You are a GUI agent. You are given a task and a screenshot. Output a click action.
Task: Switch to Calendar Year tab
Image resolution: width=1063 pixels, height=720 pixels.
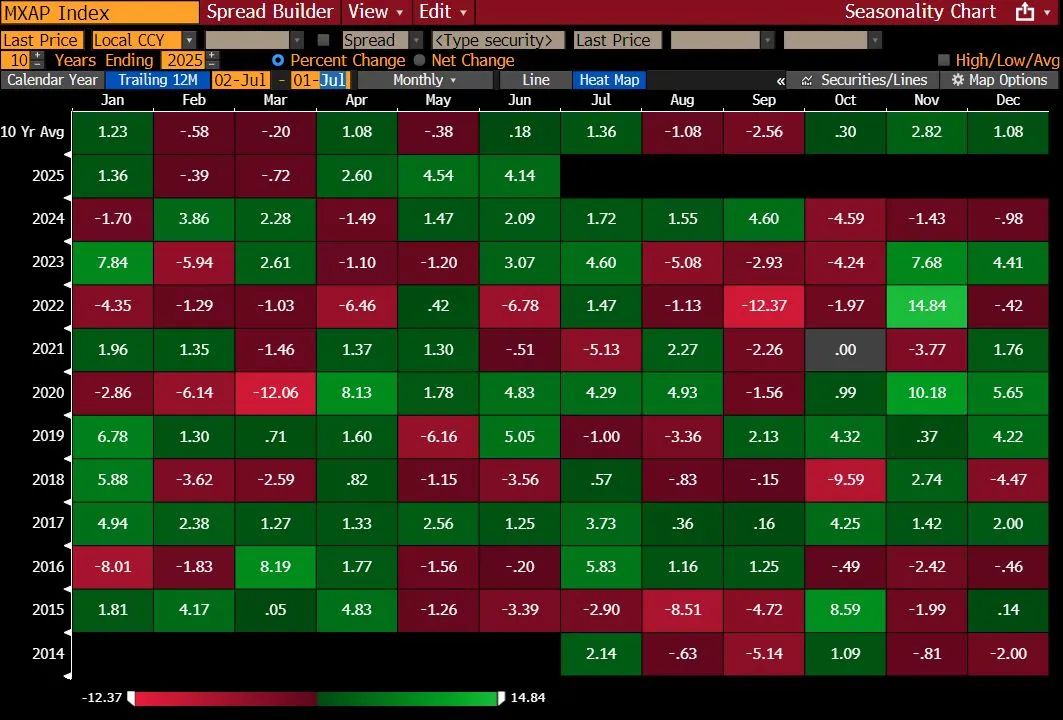[52, 80]
